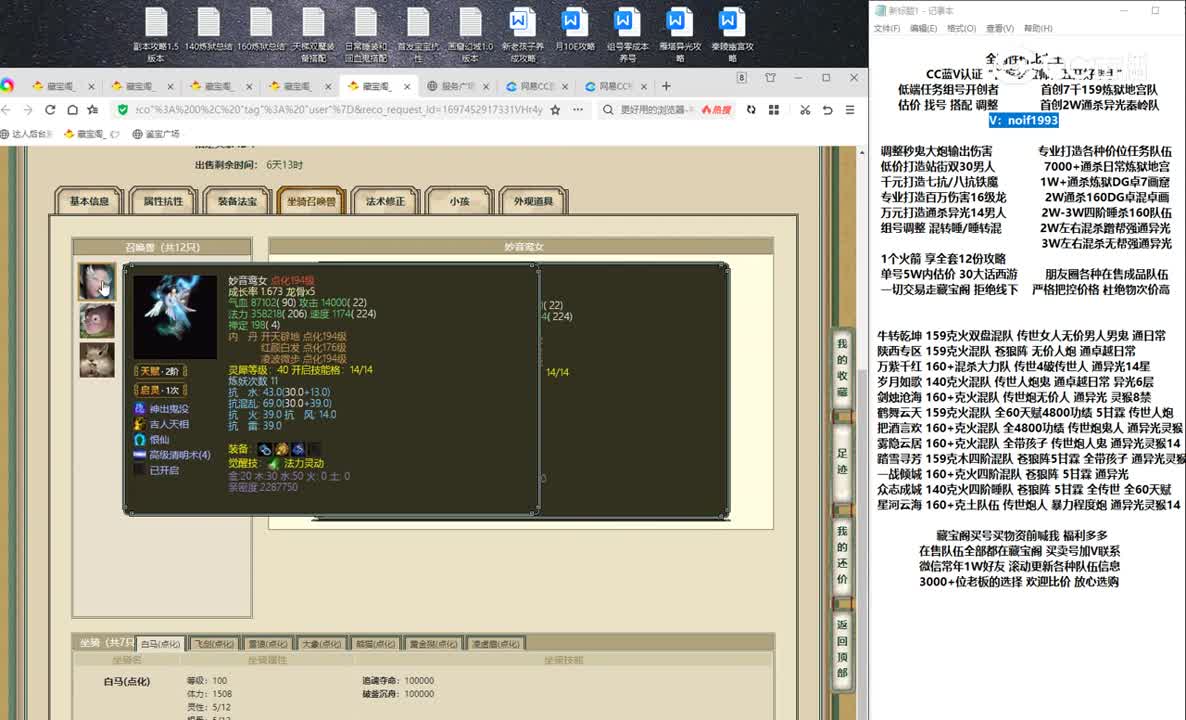This screenshot has height=720, width=1186.
Task: Click the 我的还价 side button
Action: point(842,556)
